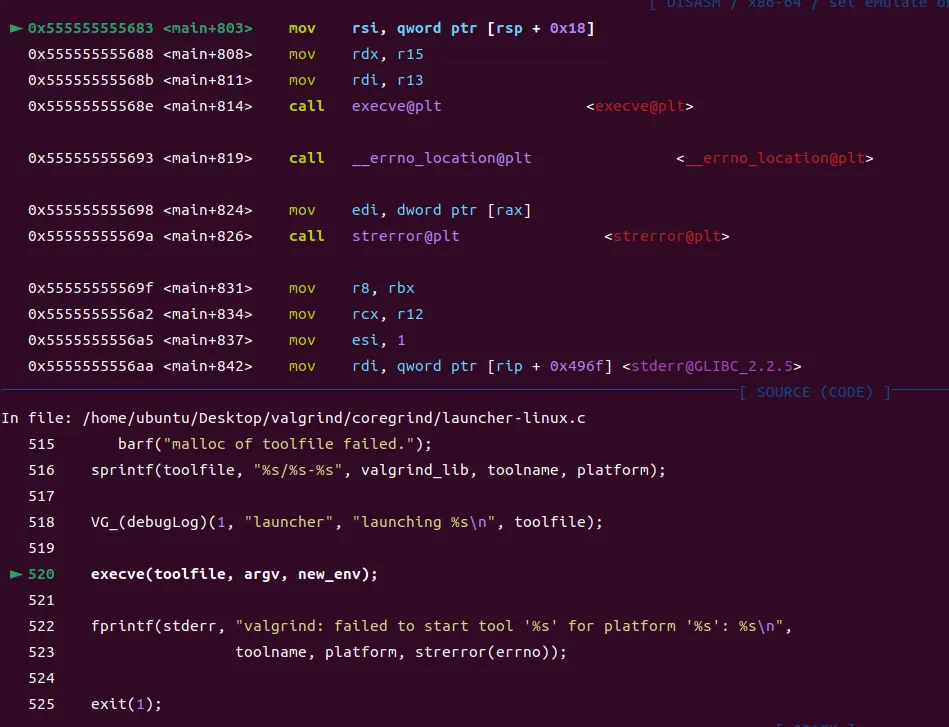949x727 pixels.
Task: Click the stderr@GLIBC_2.2.5 symbol annotation
Action: coord(711,366)
